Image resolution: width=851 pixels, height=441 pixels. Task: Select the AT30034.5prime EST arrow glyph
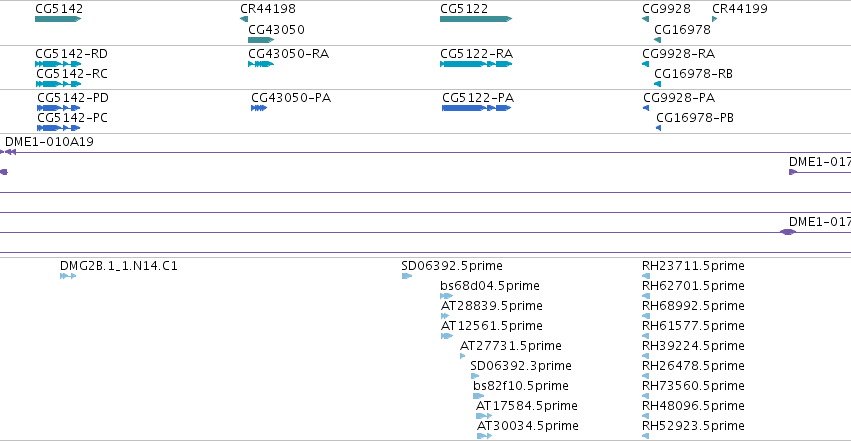click(484, 436)
